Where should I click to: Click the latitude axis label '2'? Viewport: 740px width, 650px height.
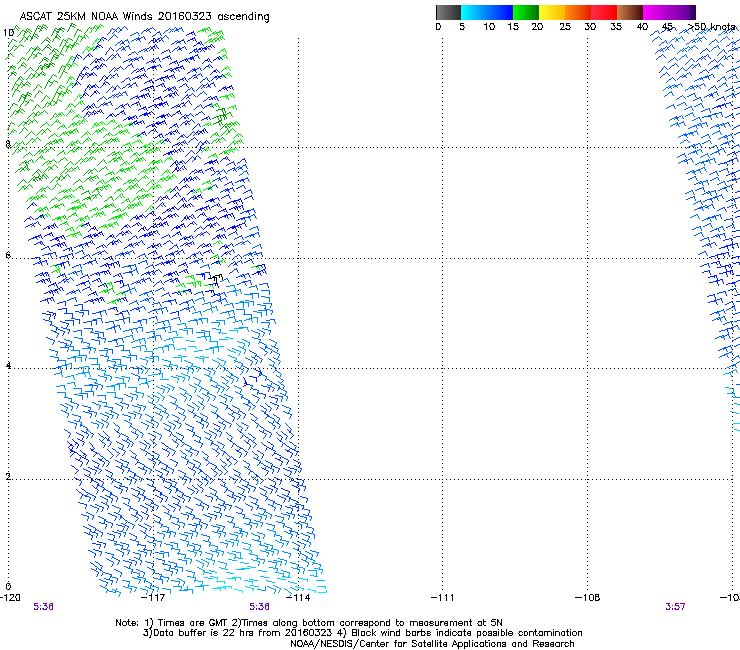point(8,476)
